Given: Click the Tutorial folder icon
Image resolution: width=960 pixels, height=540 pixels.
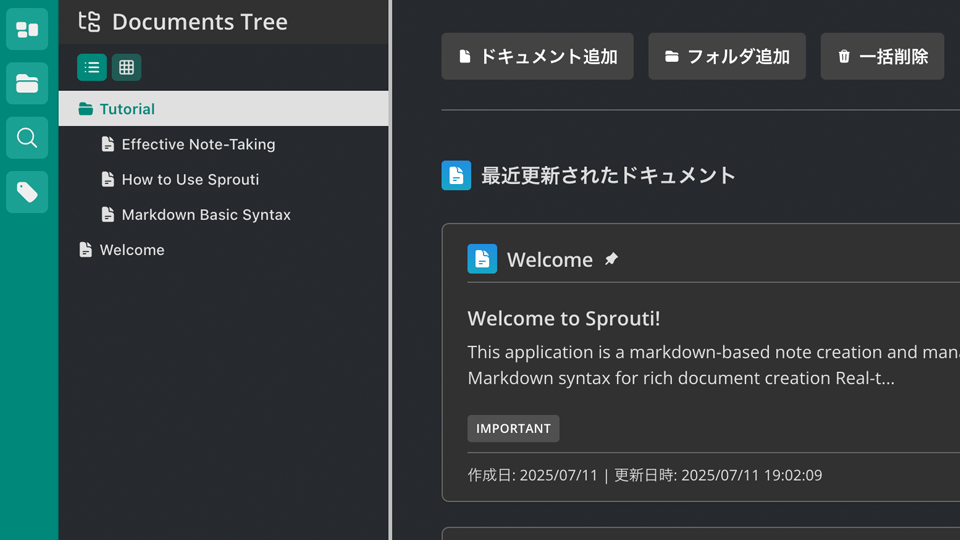Looking at the screenshot, I should click(86, 109).
